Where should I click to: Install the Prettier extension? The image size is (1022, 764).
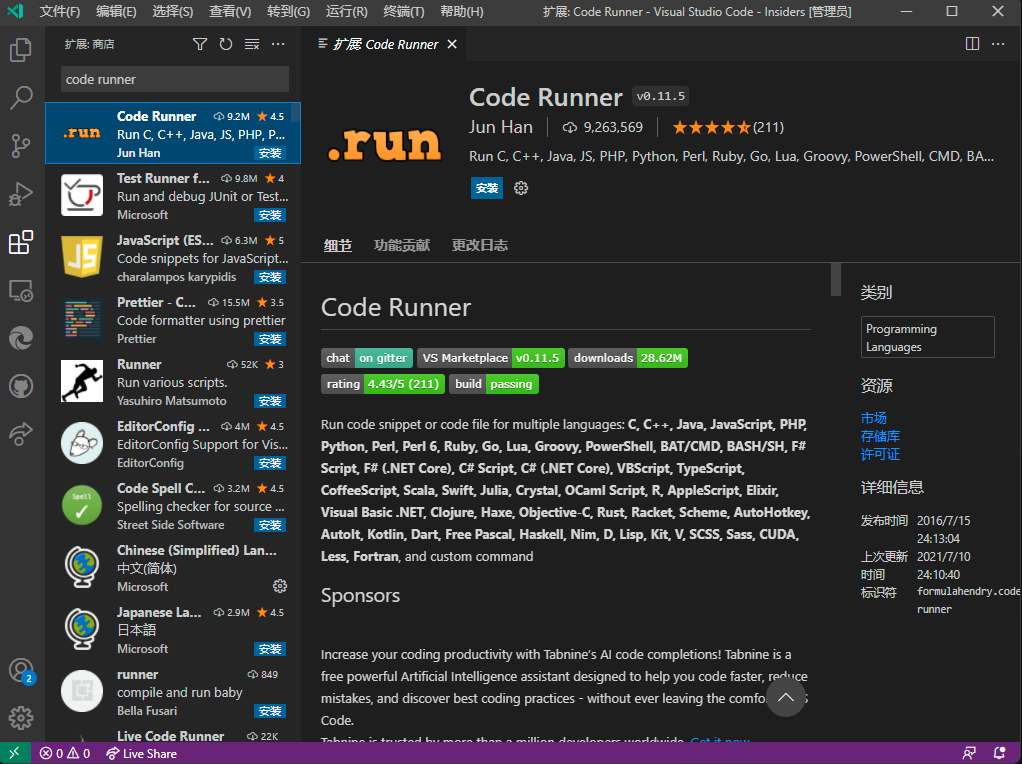tap(270, 339)
